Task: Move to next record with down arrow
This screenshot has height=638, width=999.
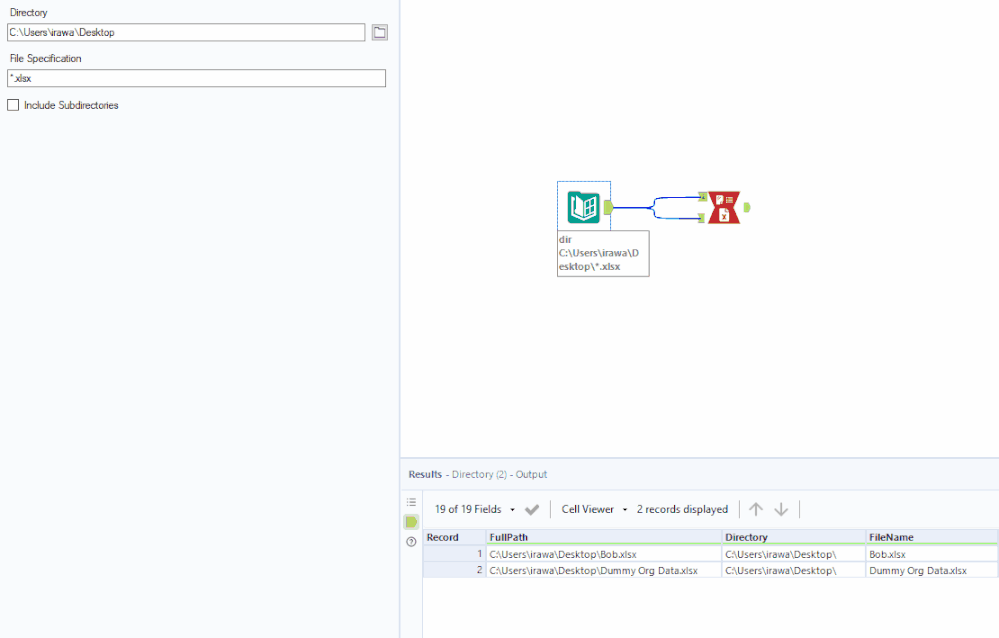Action: 781,509
